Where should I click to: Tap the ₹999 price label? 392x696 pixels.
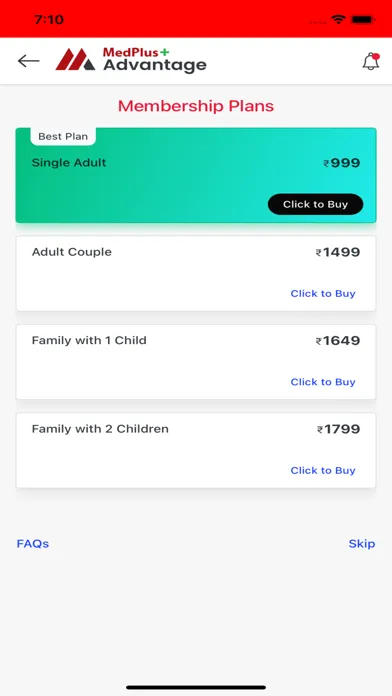point(342,163)
